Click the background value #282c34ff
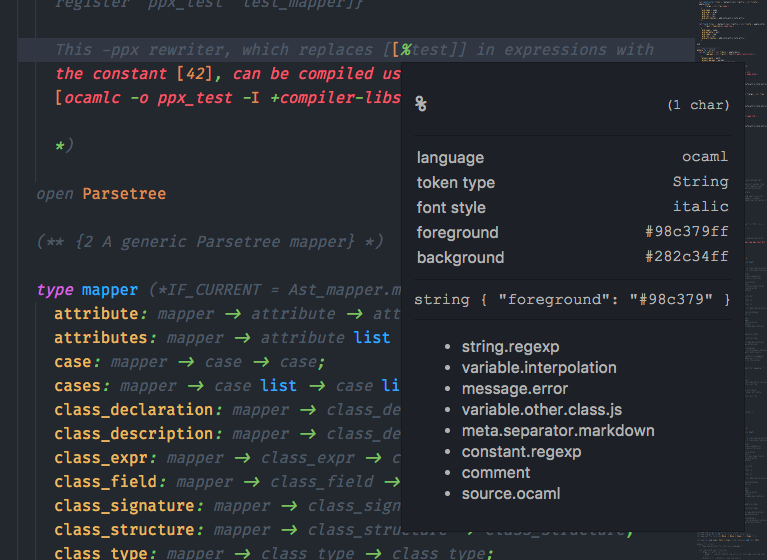This screenshot has width=767, height=560. [687, 256]
